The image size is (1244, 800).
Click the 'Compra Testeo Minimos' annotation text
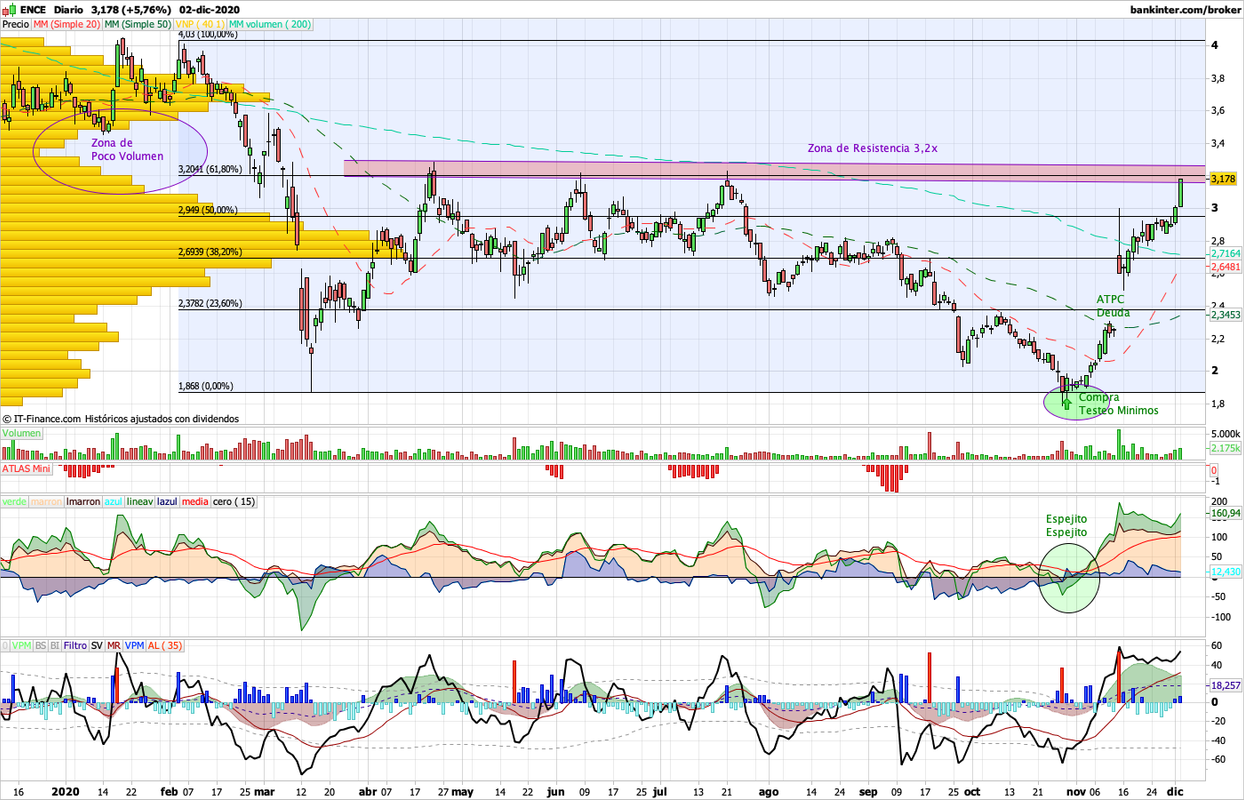(1118, 404)
